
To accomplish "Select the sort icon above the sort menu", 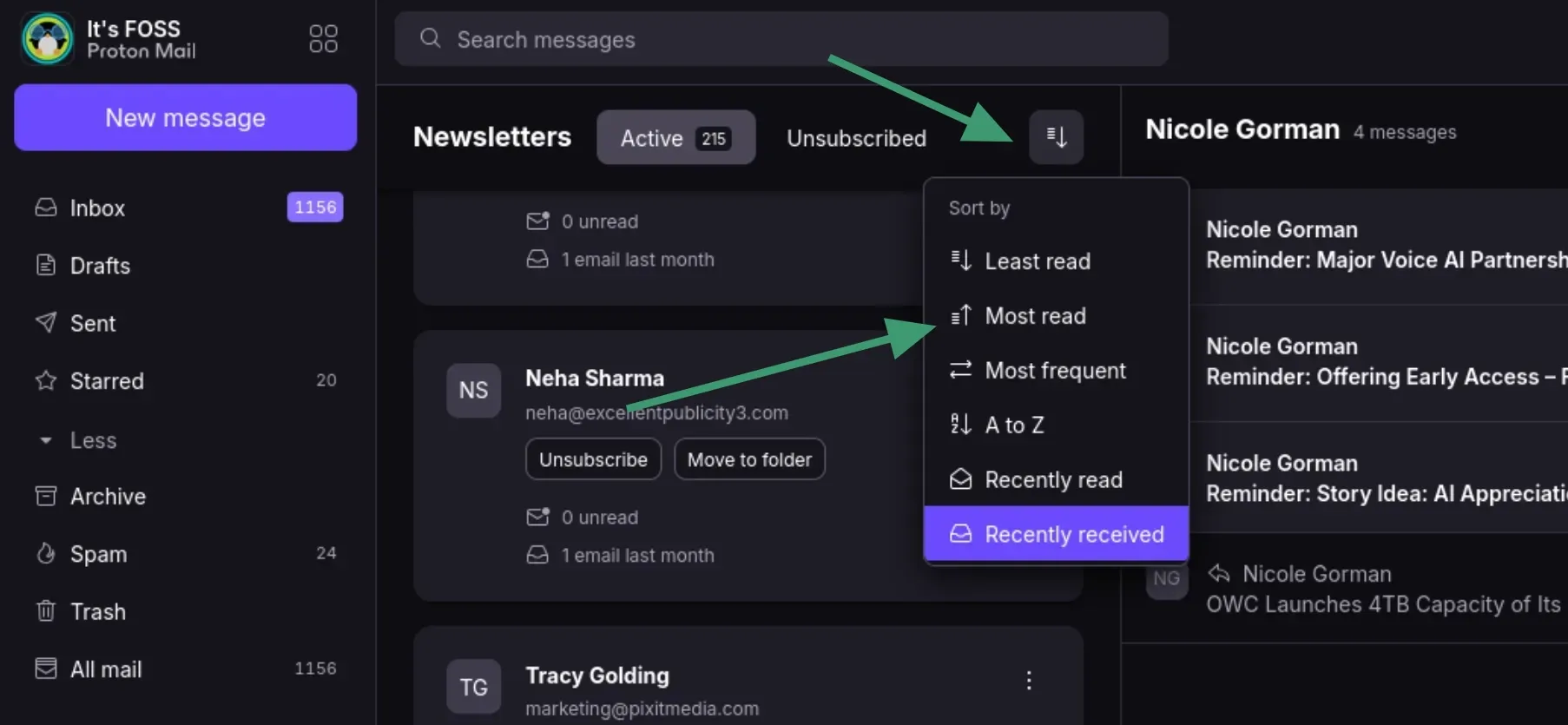I will [x=1056, y=137].
